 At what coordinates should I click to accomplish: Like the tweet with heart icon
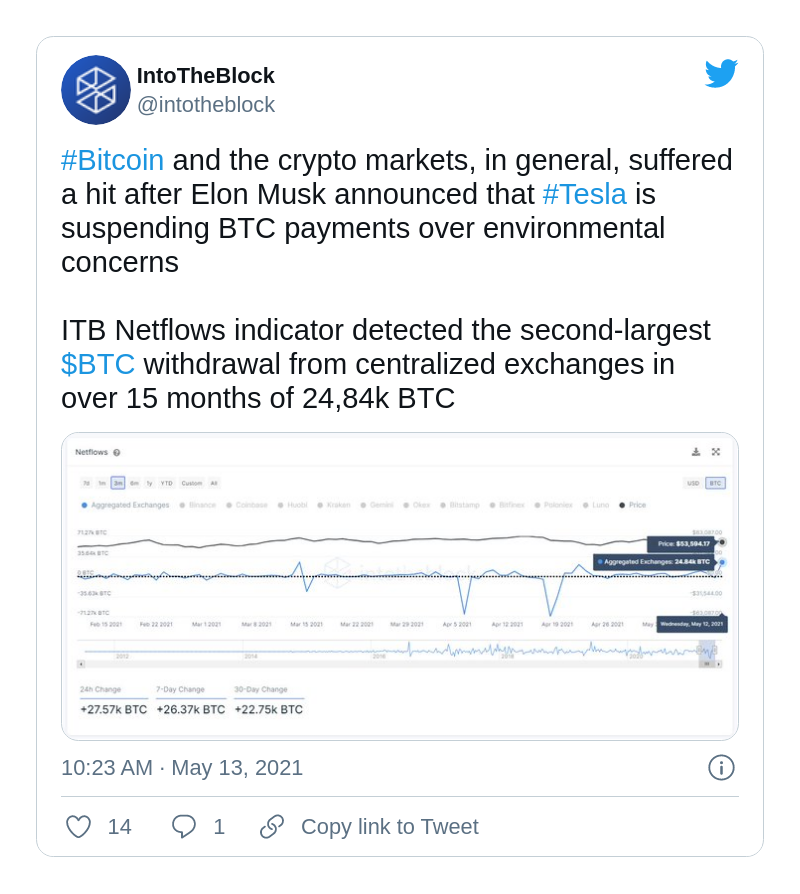[78, 827]
